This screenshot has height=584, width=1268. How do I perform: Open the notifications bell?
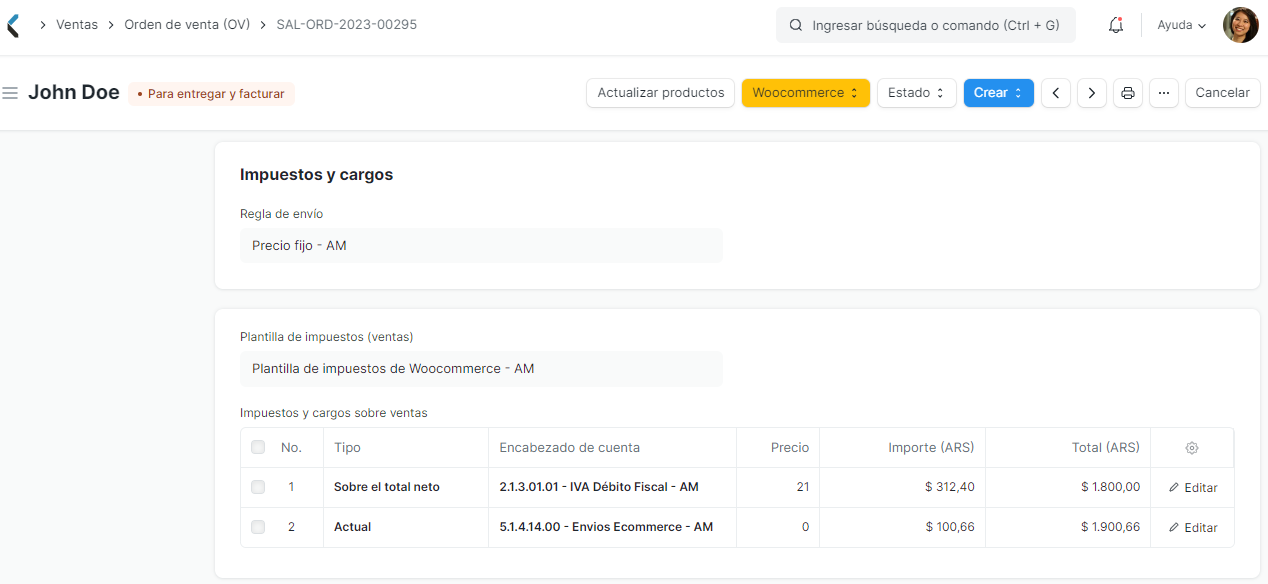1116,25
